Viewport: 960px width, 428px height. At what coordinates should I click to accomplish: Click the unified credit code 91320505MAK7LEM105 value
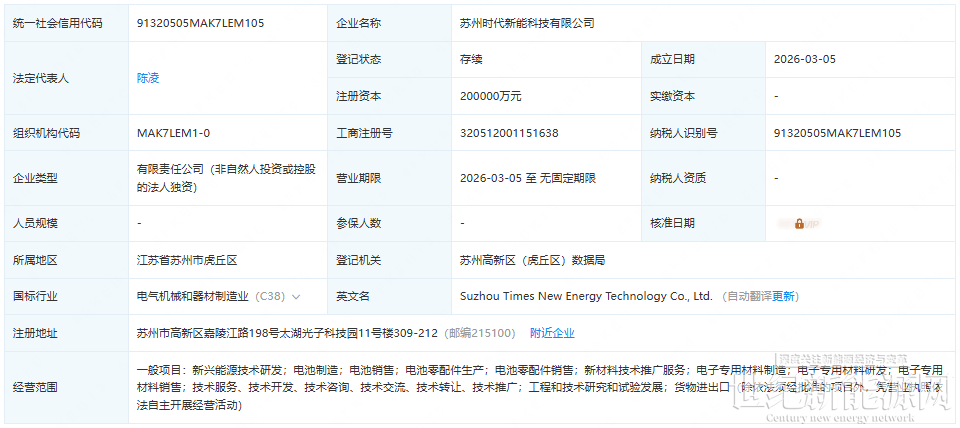[x=202, y=22]
